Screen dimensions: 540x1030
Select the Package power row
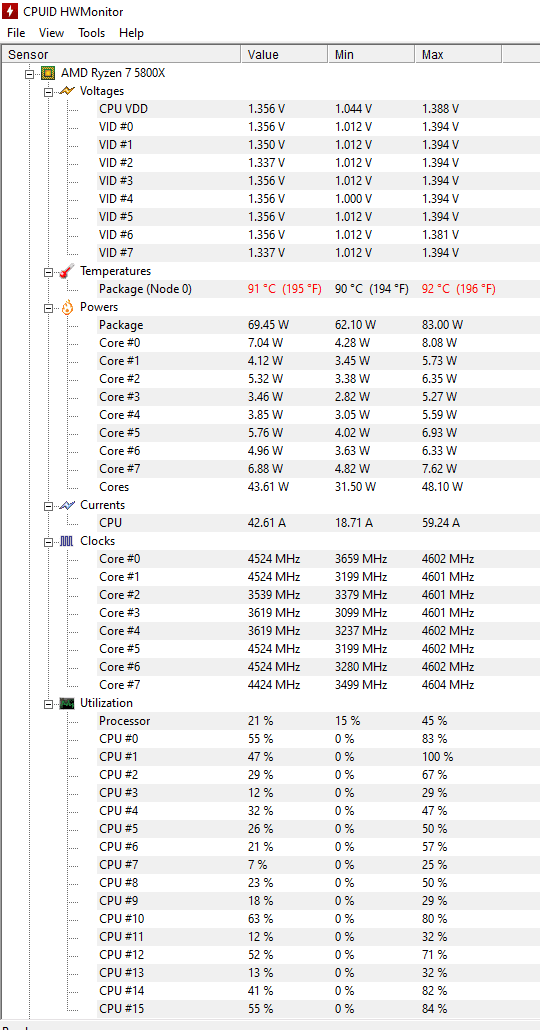[x=318, y=325]
